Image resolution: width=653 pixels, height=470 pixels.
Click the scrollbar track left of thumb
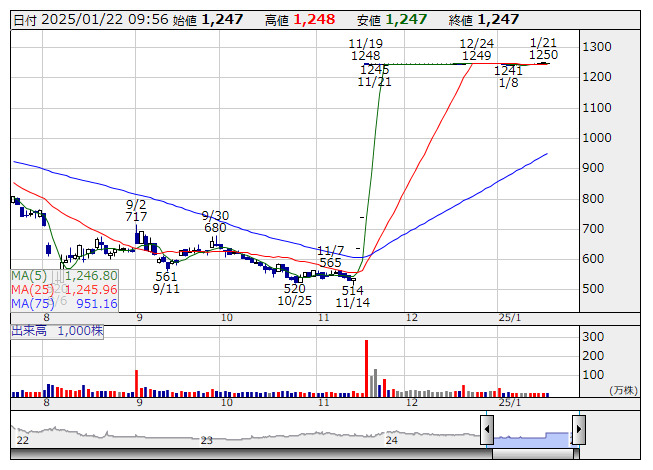251,454
